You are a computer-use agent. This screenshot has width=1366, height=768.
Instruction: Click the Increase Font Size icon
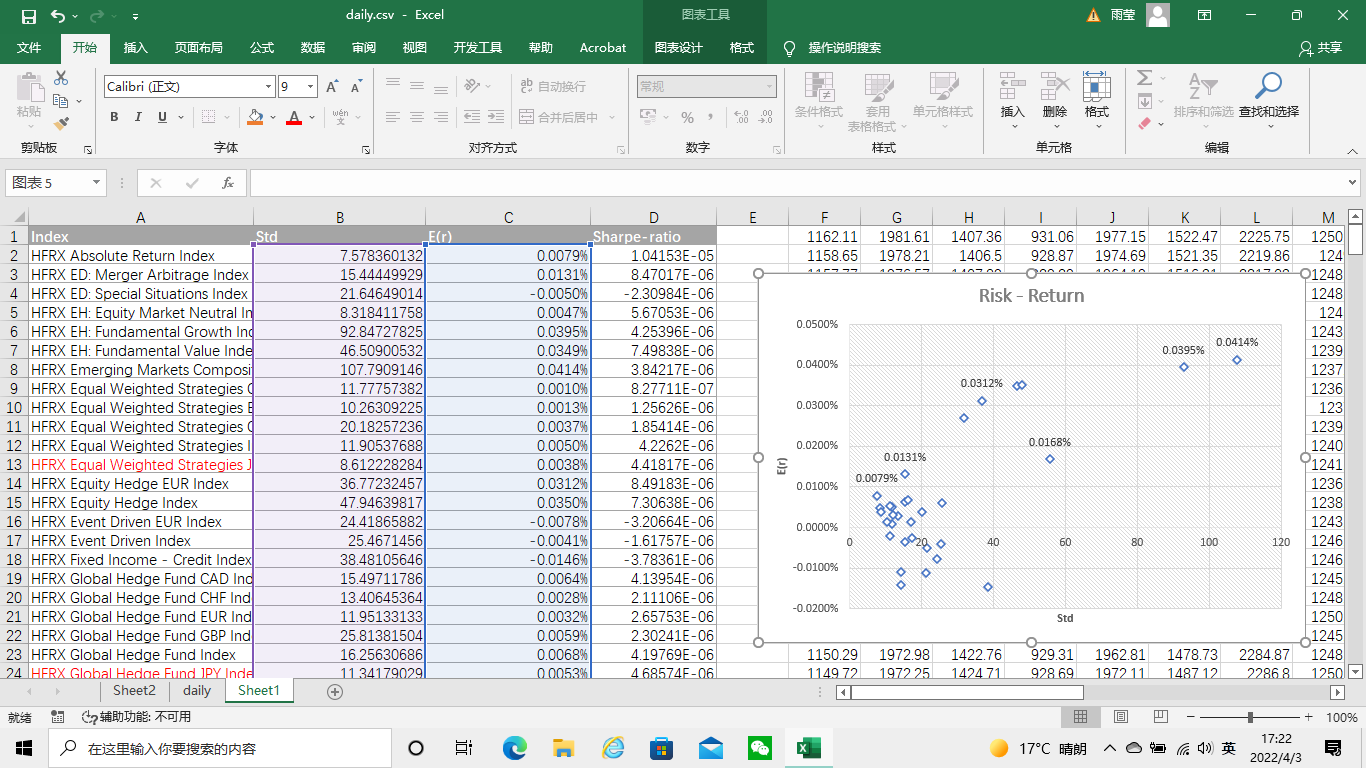(x=332, y=87)
